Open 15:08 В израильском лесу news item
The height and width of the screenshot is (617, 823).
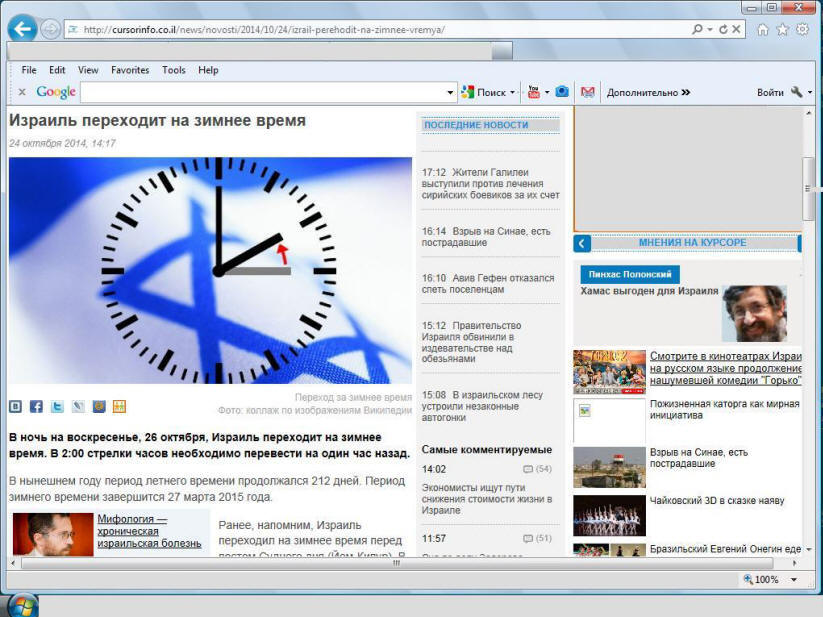(x=482, y=406)
